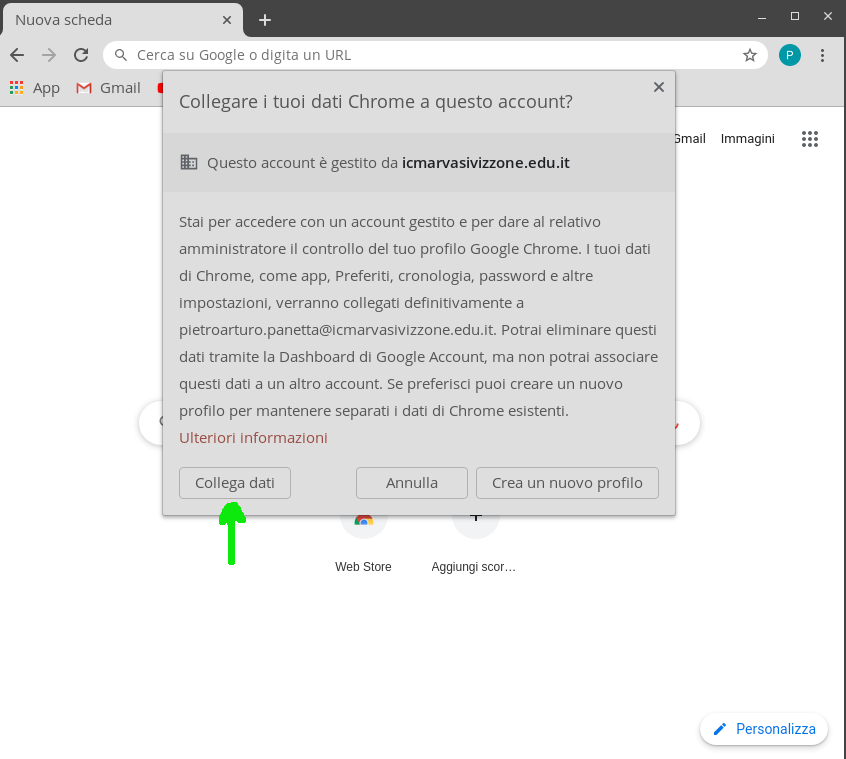This screenshot has height=759, width=846.
Task: Open Chrome's three-dot menu
Action: 823,55
